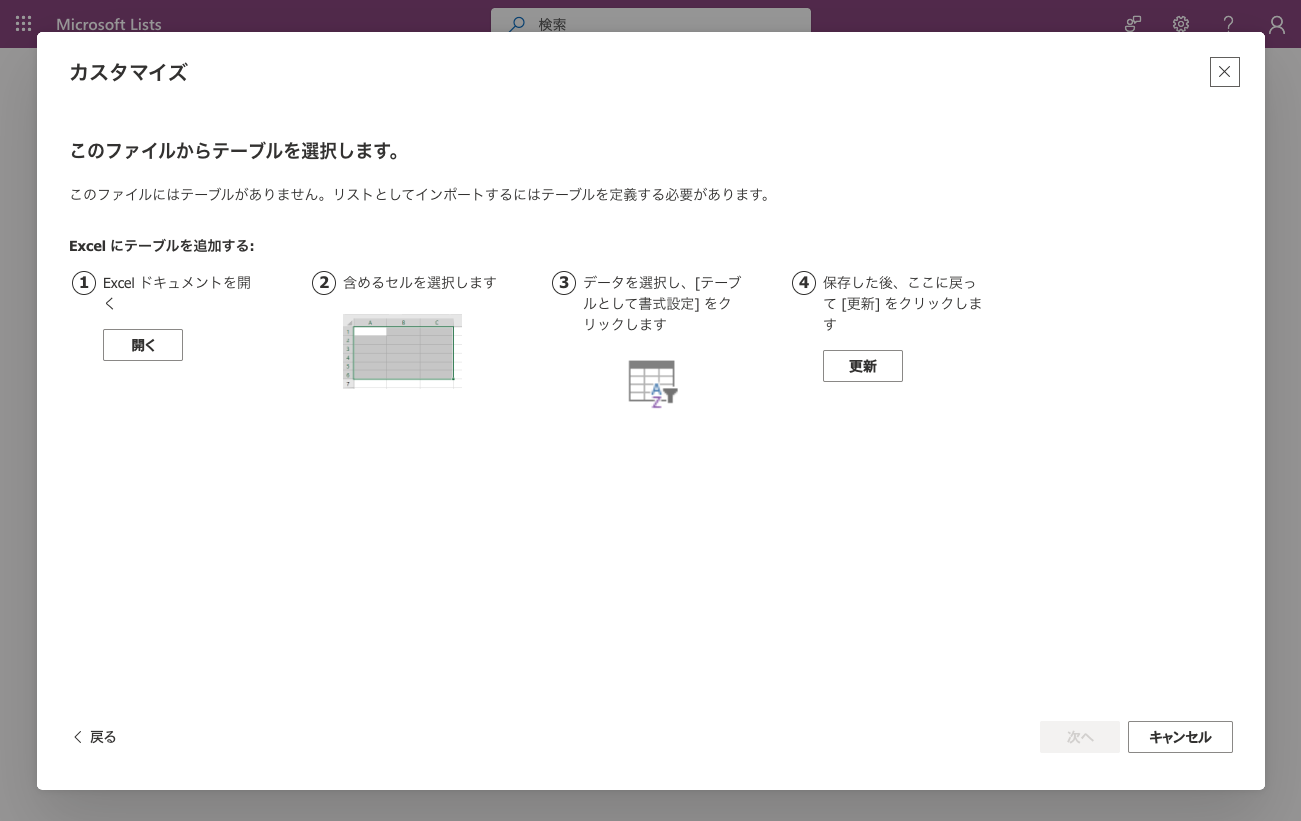The width and height of the screenshot is (1301, 821).
Task: Close the カスタマイズ dialog with X
Action: click(1225, 72)
